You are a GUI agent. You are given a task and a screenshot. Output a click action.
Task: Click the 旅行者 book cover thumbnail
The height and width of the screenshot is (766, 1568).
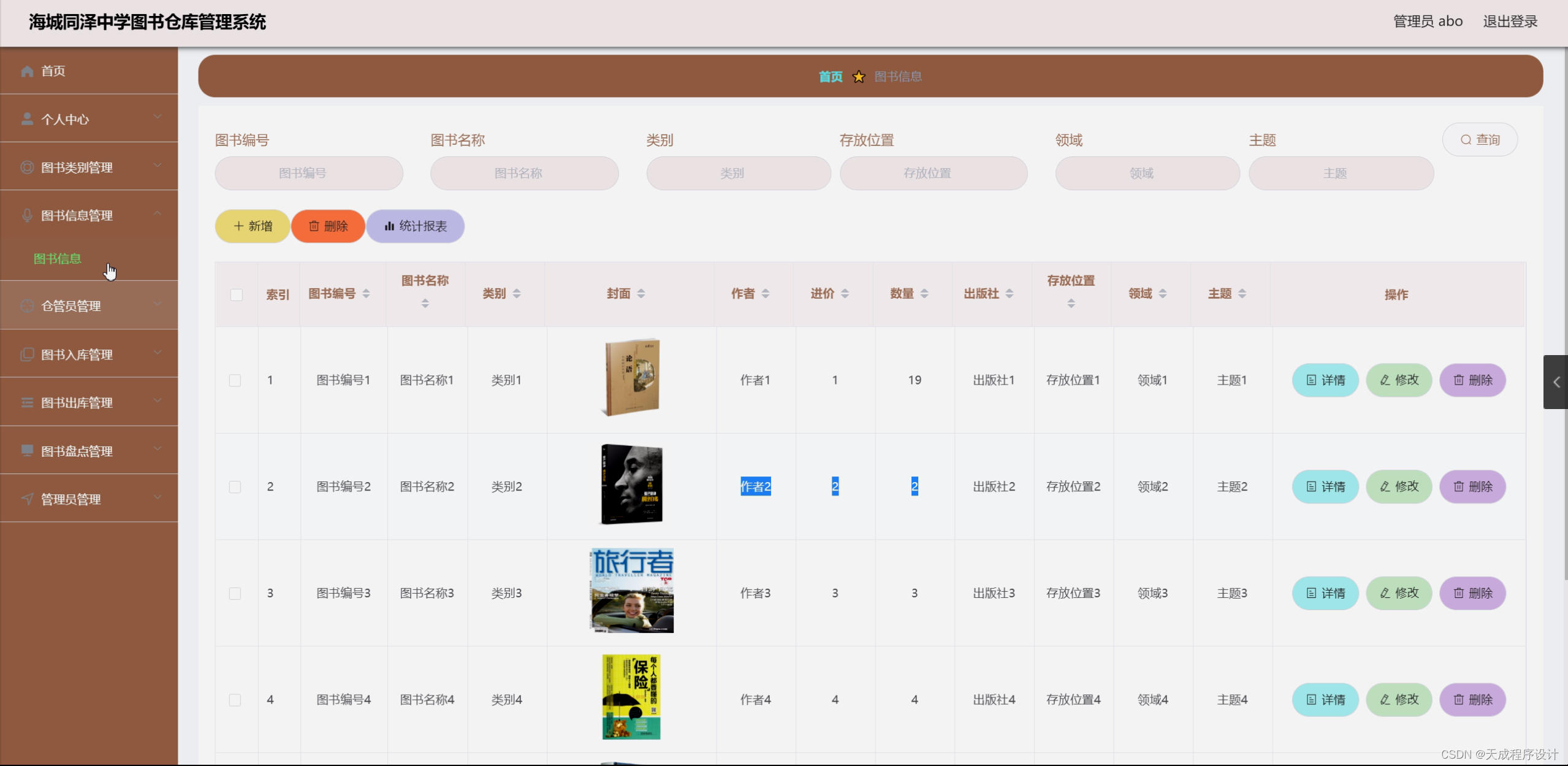click(x=631, y=591)
